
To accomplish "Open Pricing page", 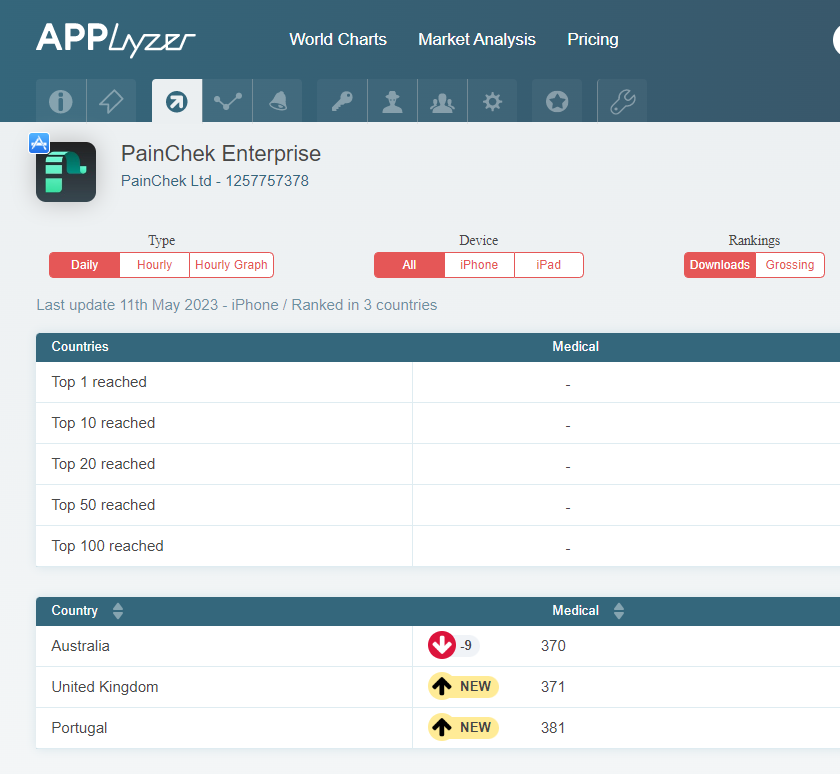I will [592, 39].
